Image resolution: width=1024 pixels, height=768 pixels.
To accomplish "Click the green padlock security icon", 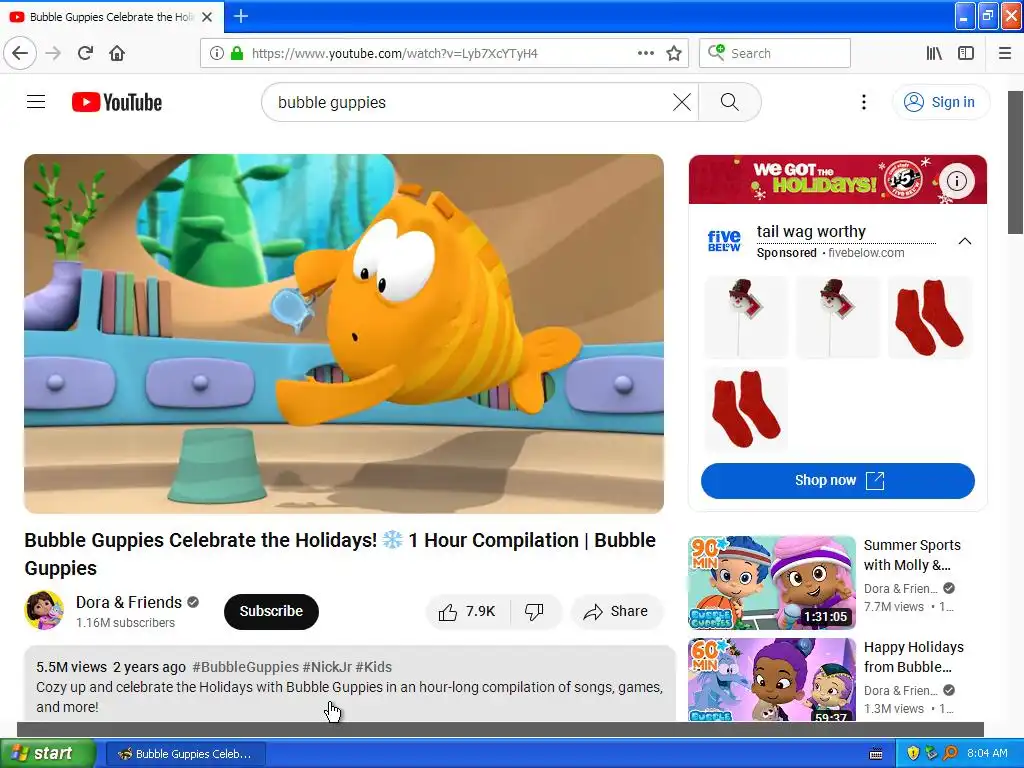I will click(x=236, y=53).
